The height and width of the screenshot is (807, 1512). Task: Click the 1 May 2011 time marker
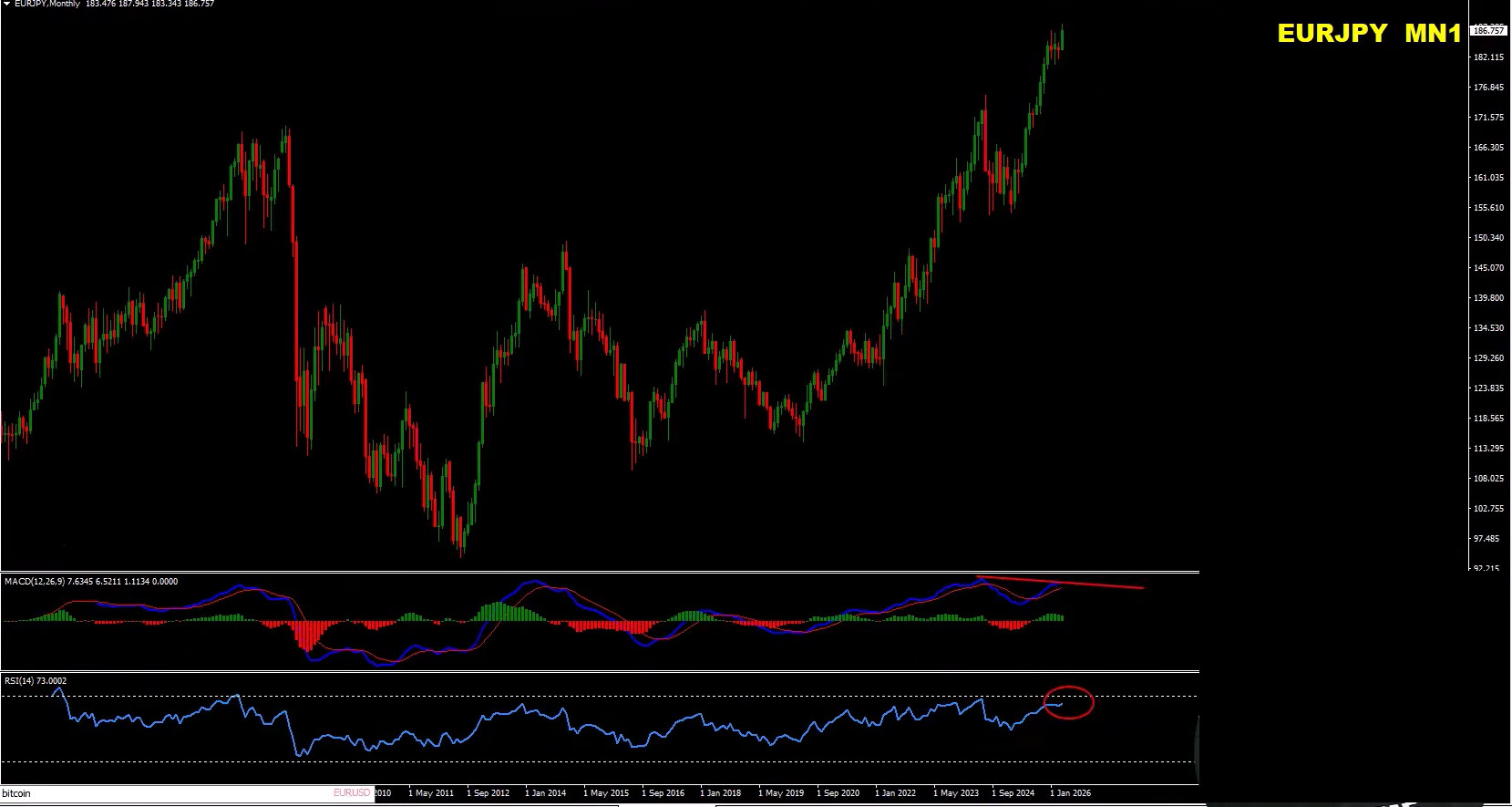coord(430,793)
